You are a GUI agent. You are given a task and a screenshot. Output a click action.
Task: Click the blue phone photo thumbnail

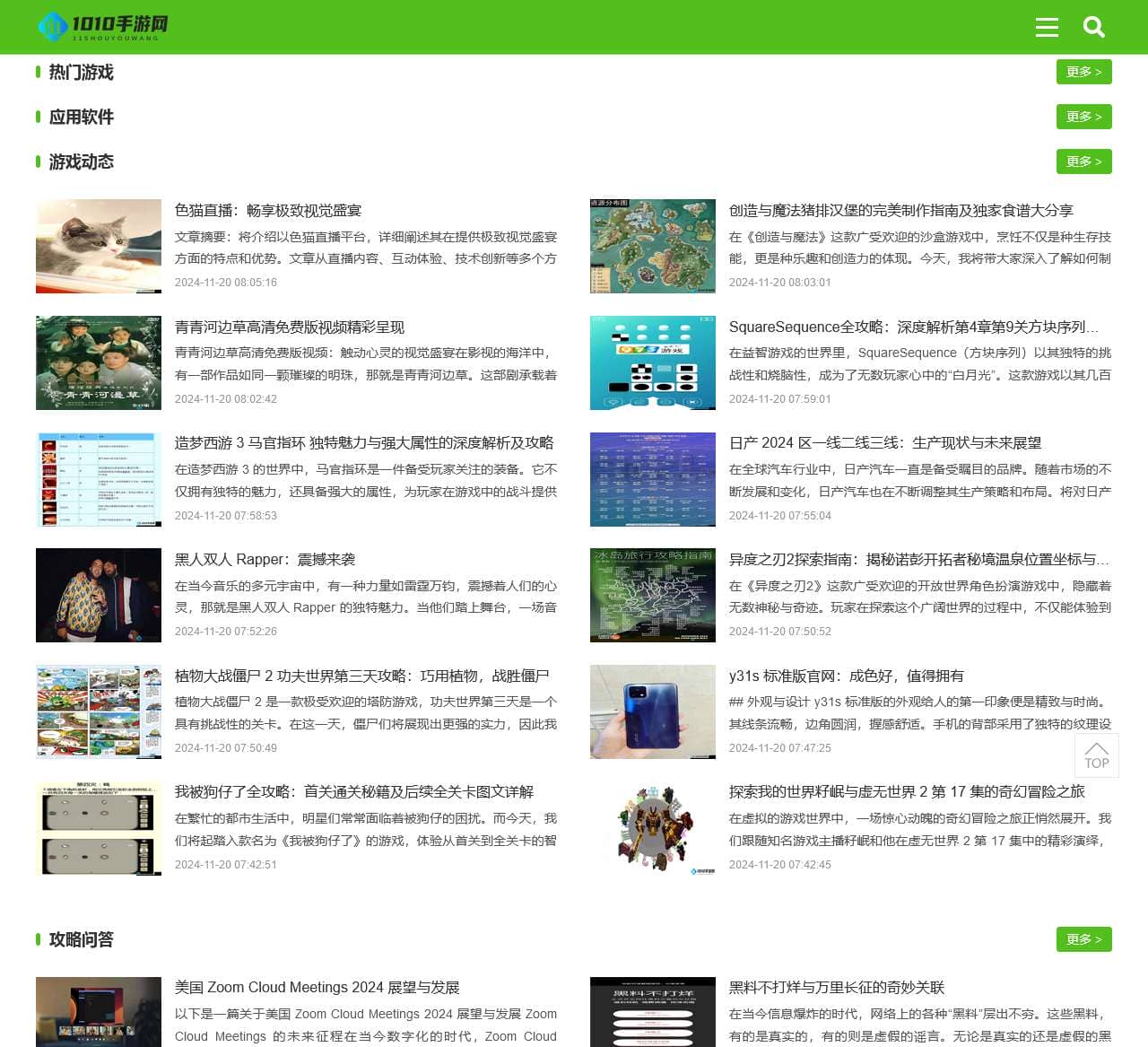pyautogui.click(x=652, y=711)
